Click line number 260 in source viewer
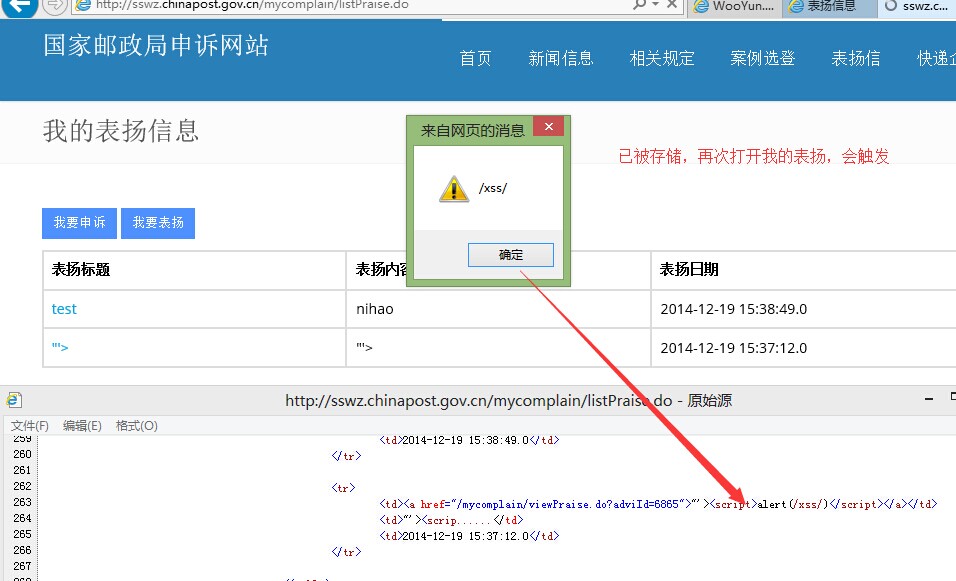The height and width of the screenshot is (581, 956). (x=22, y=454)
